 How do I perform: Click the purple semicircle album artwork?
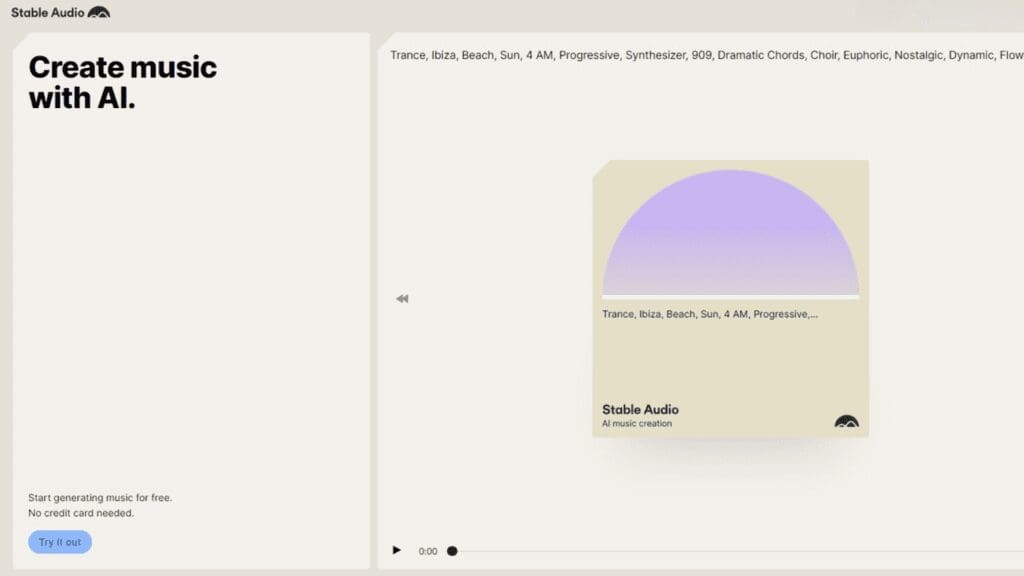coord(730,232)
